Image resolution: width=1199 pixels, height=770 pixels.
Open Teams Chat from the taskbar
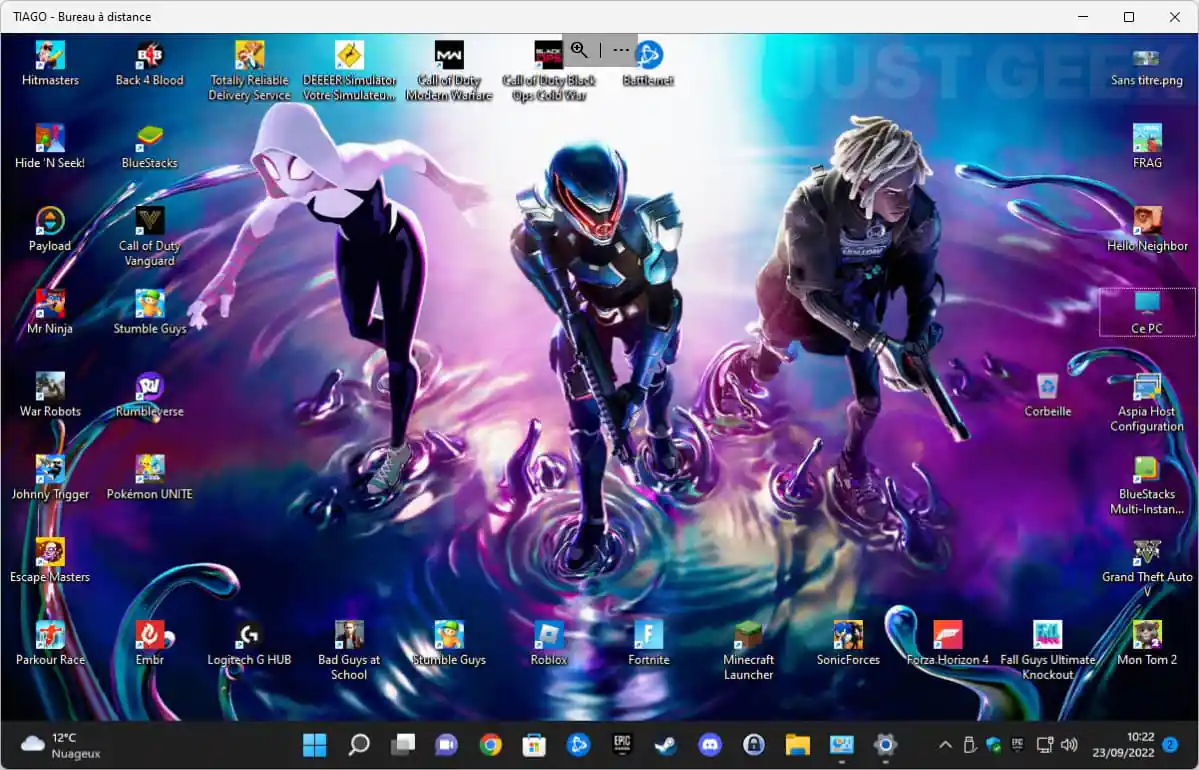(447, 745)
